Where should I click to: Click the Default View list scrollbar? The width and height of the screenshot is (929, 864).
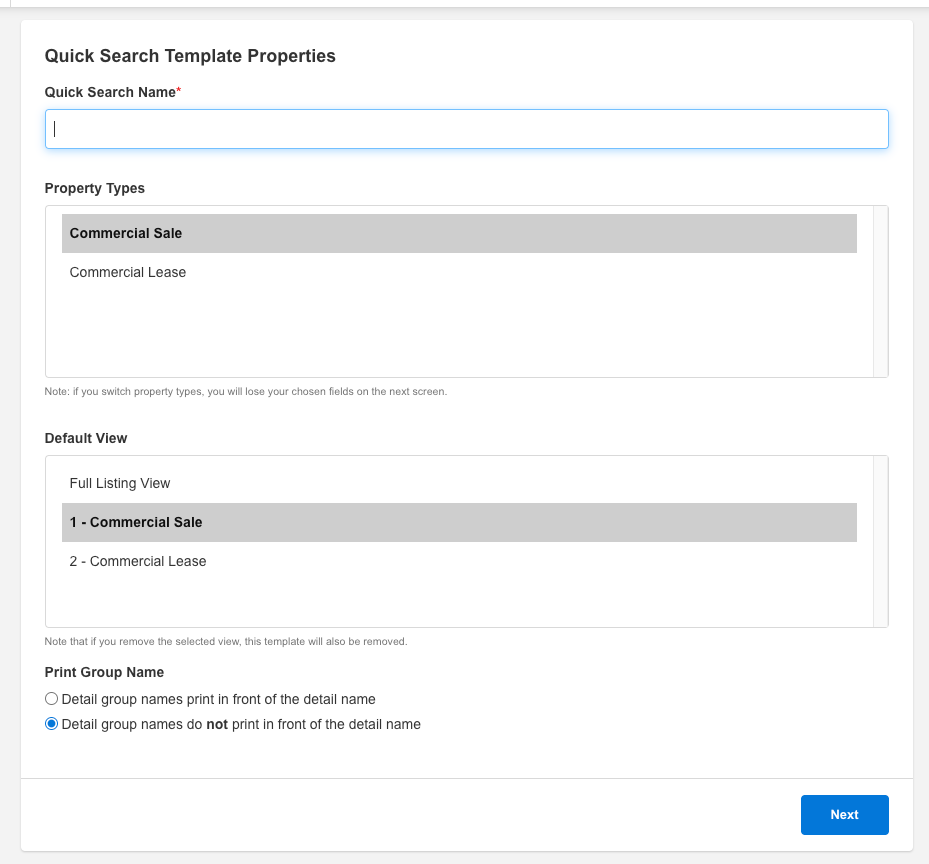tap(880, 542)
